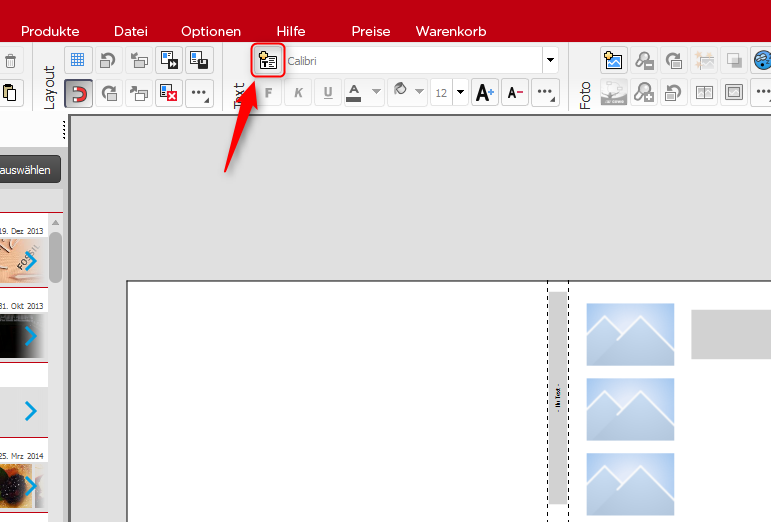Click the photo list scrollbar thumb
The width and height of the screenshot is (771, 522).
[x=56, y=257]
